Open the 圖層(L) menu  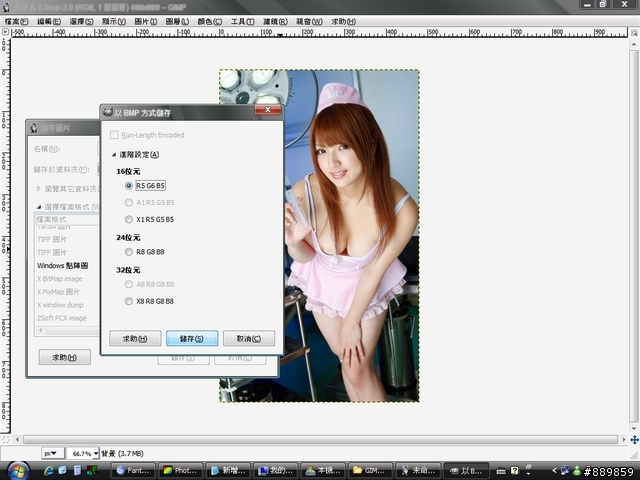(x=177, y=21)
